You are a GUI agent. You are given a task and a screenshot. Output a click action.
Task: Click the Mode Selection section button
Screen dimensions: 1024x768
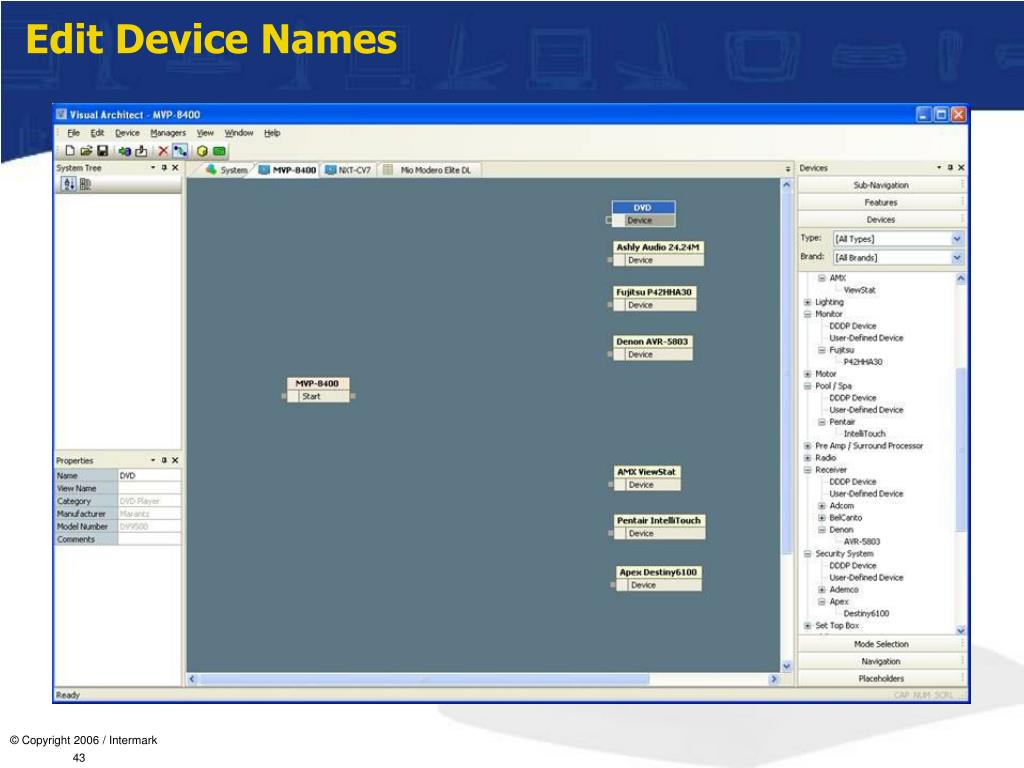click(881, 645)
